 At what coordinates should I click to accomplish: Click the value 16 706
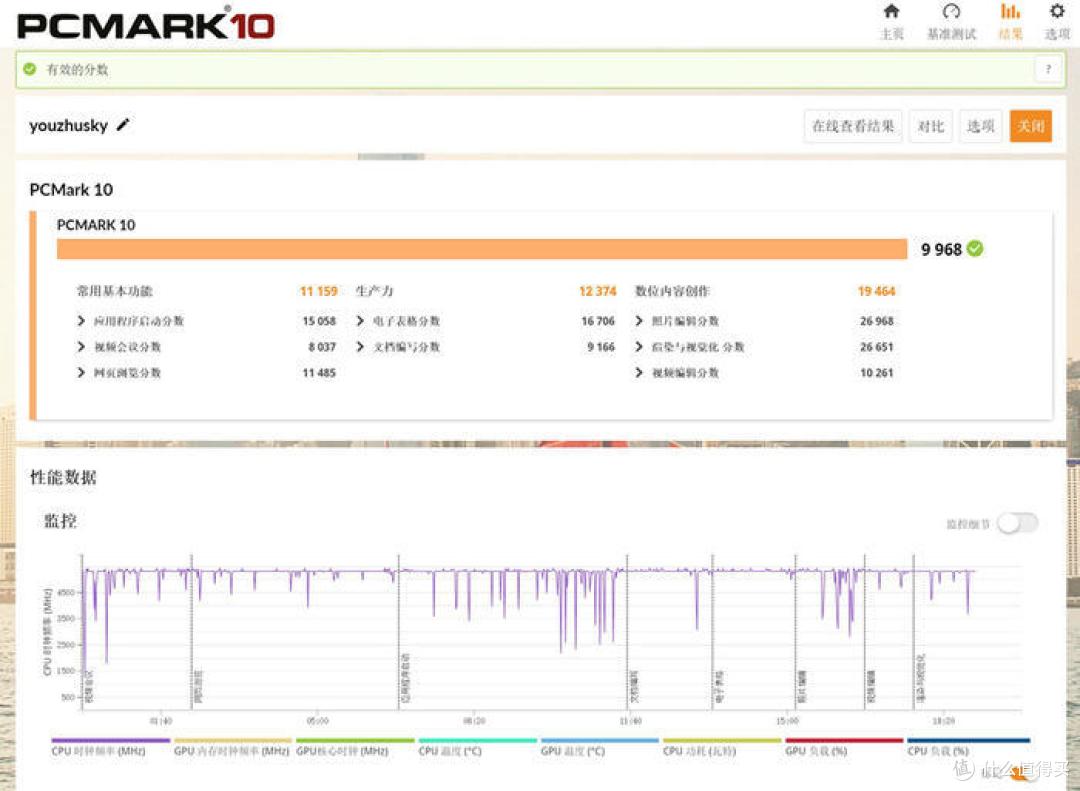[598, 321]
